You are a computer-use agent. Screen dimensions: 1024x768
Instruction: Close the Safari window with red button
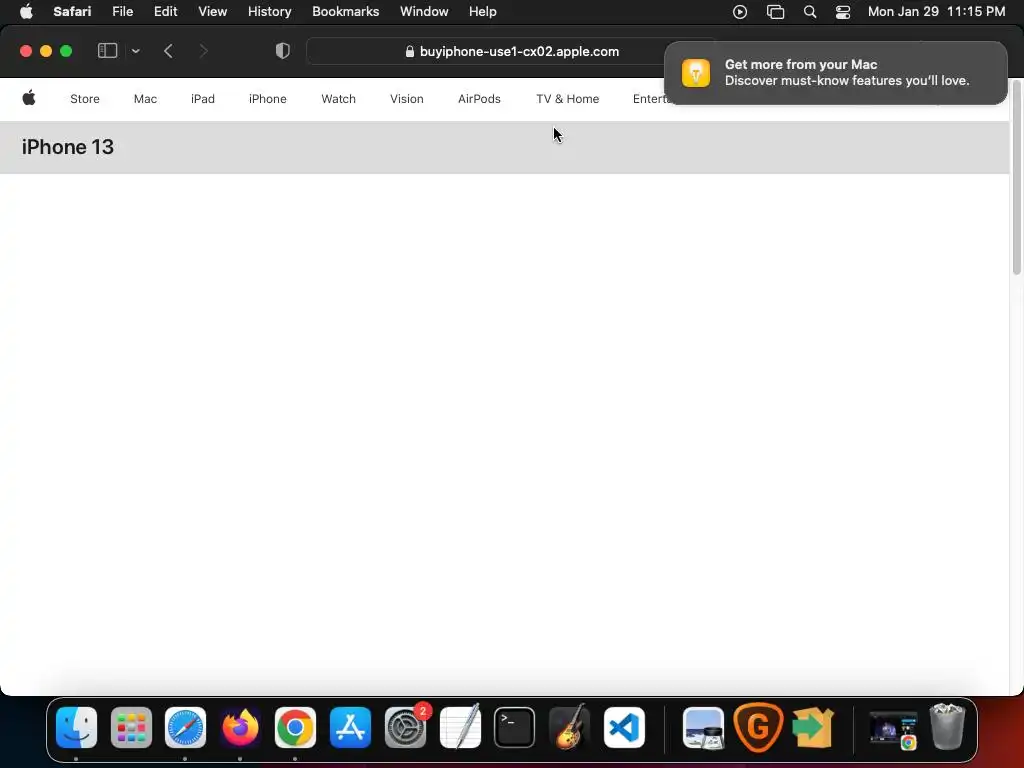coord(26,51)
